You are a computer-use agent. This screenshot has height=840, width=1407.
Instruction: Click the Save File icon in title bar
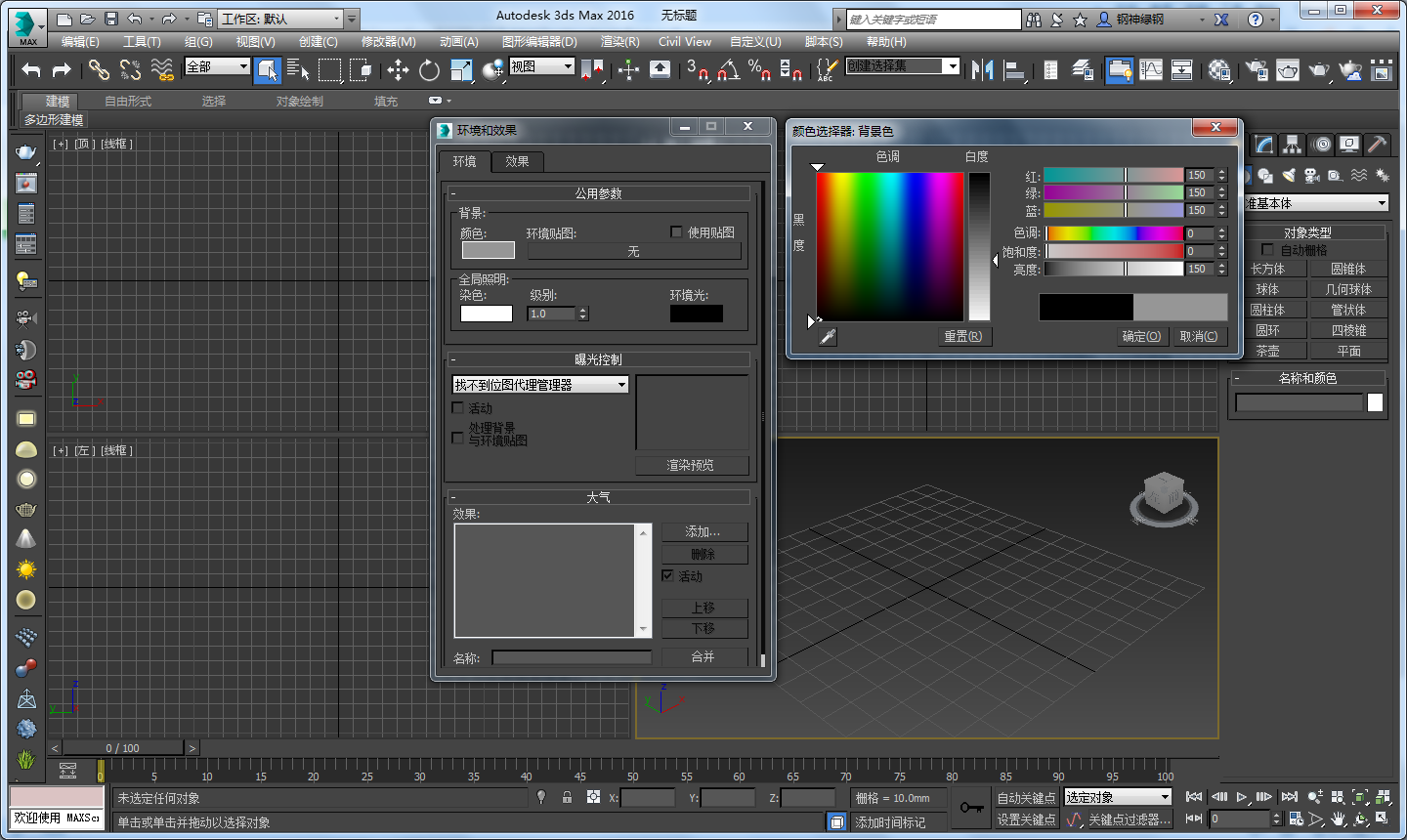pyautogui.click(x=110, y=19)
